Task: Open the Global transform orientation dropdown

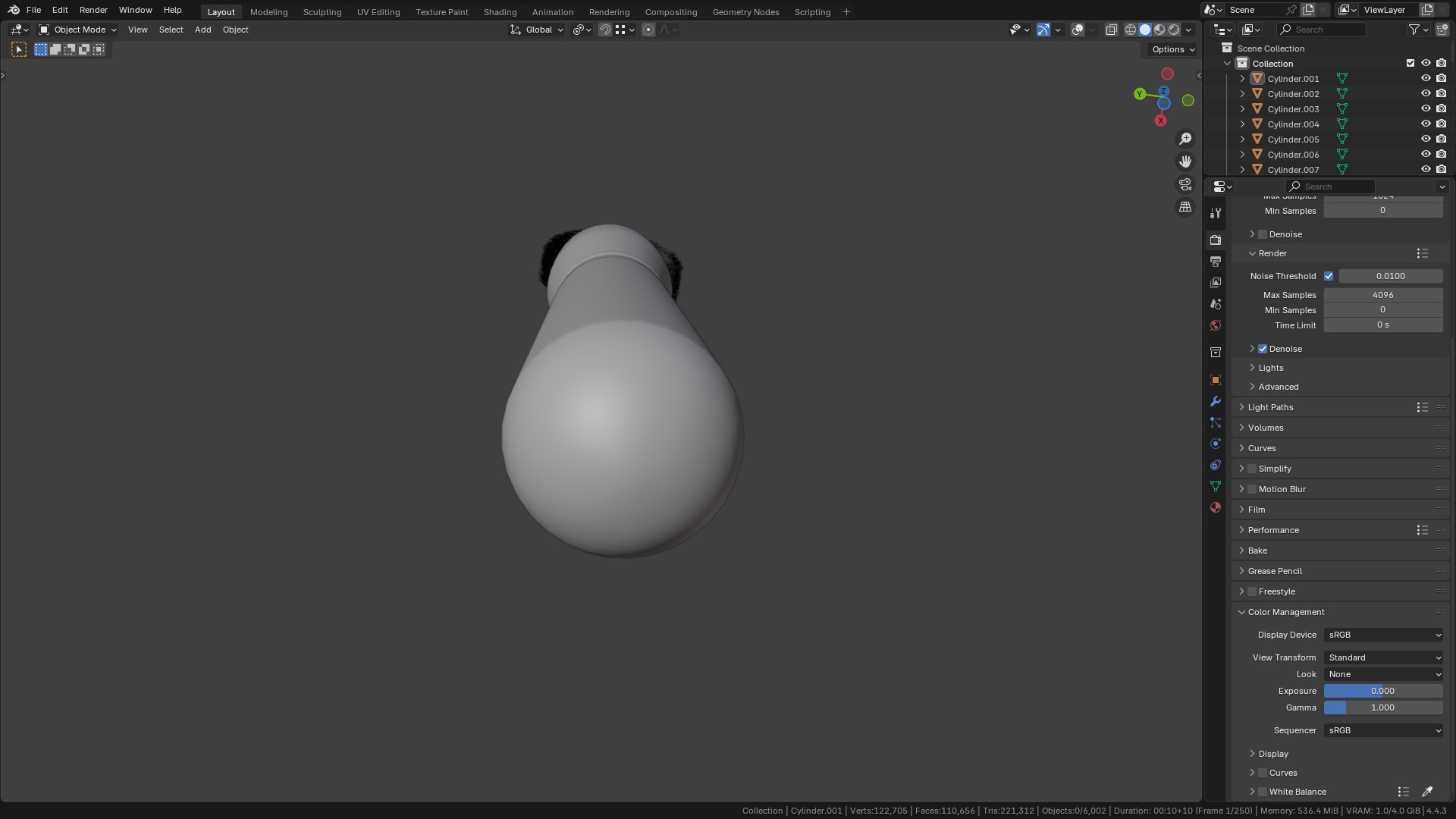Action: tap(537, 30)
